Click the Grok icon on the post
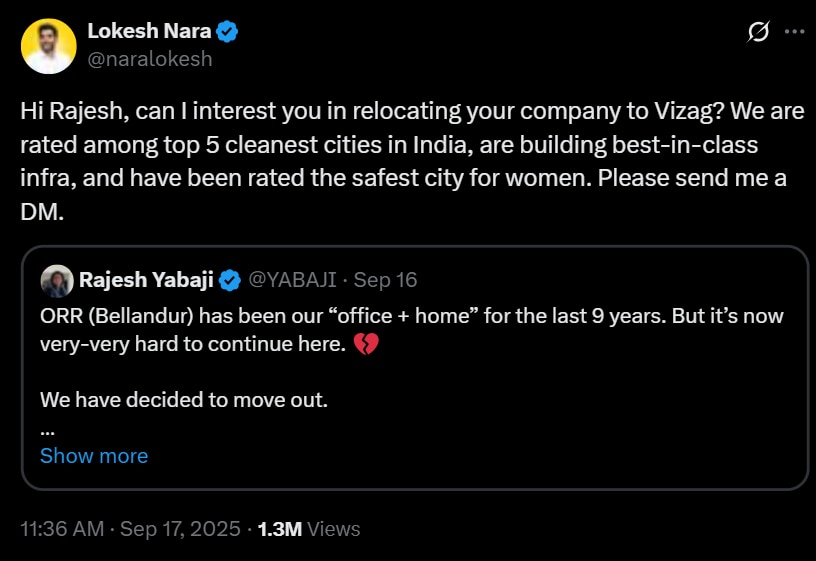 [x=758, y=32]
